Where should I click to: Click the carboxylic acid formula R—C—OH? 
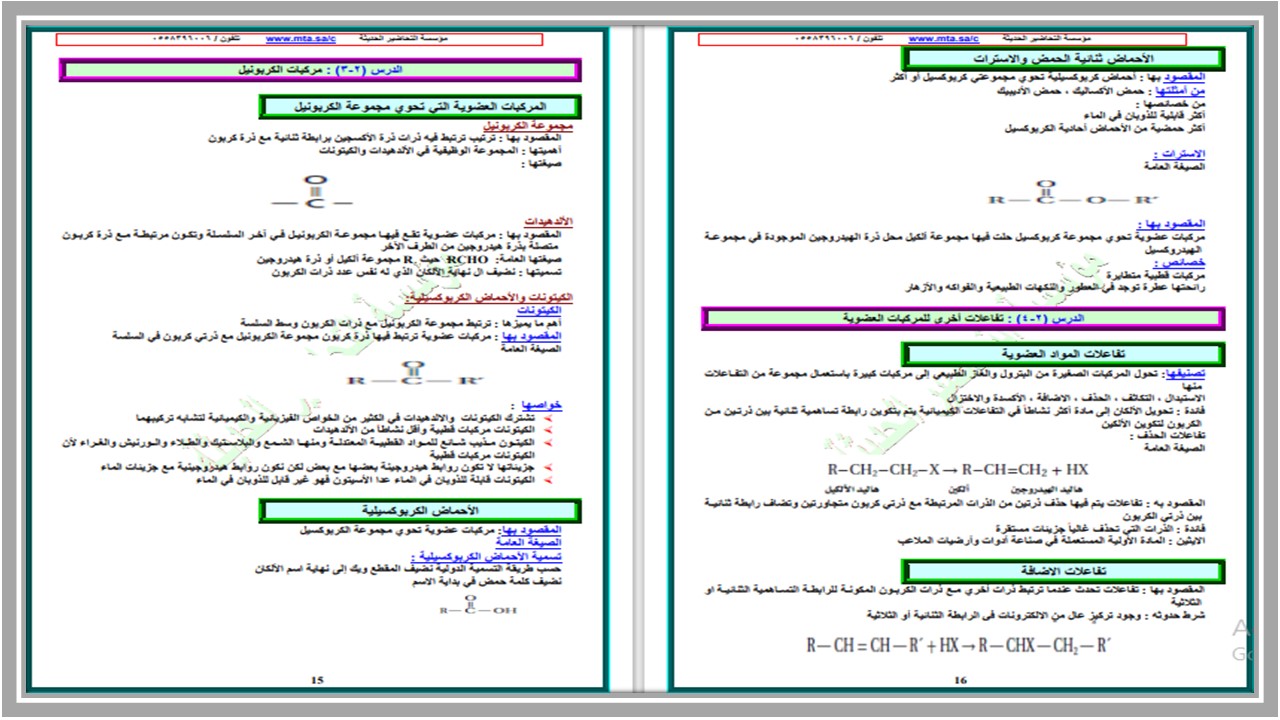tap(478, 604)
